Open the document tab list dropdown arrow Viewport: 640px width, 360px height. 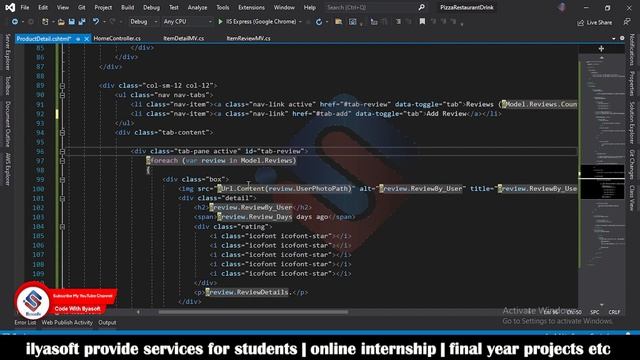click(613, 38)
